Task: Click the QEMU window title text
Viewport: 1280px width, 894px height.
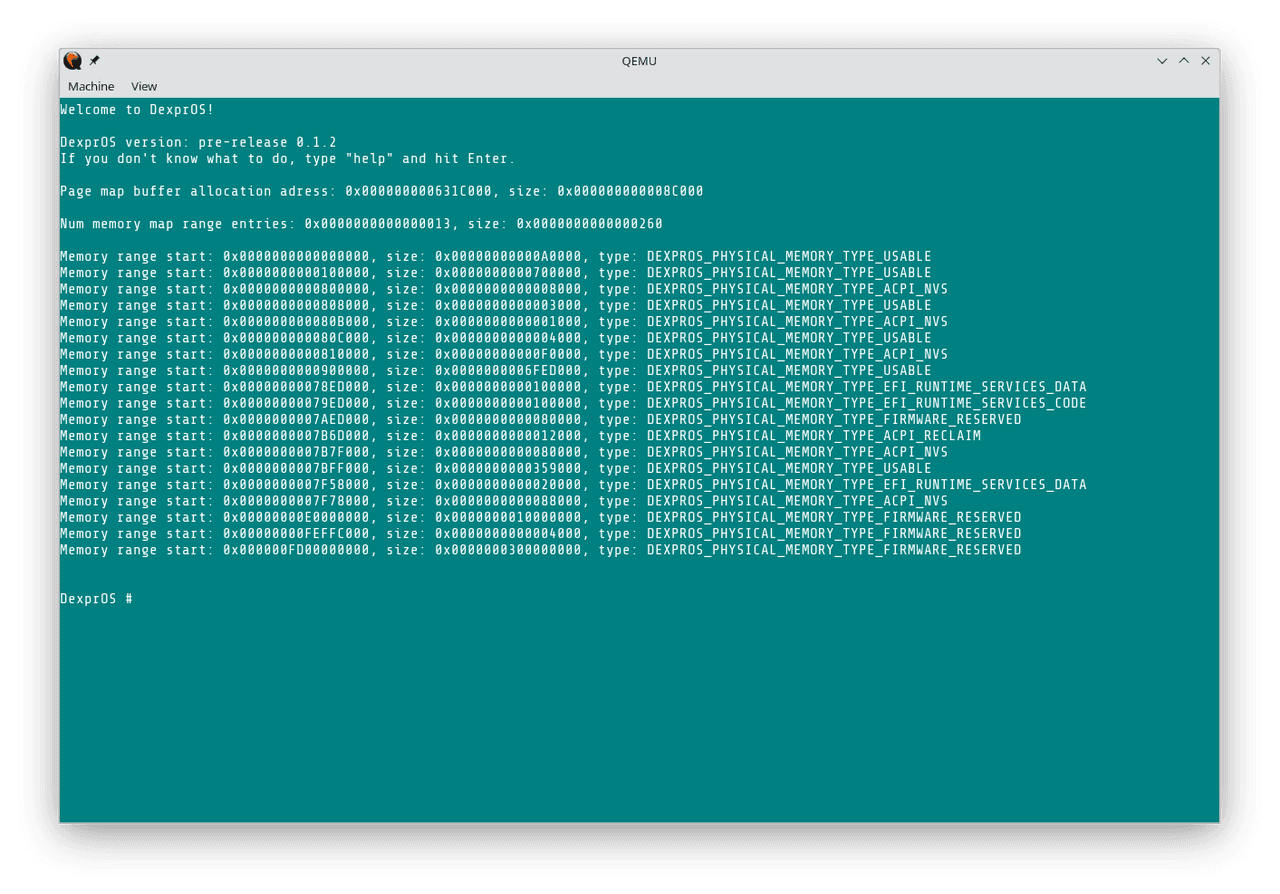Action: (639, 61)
